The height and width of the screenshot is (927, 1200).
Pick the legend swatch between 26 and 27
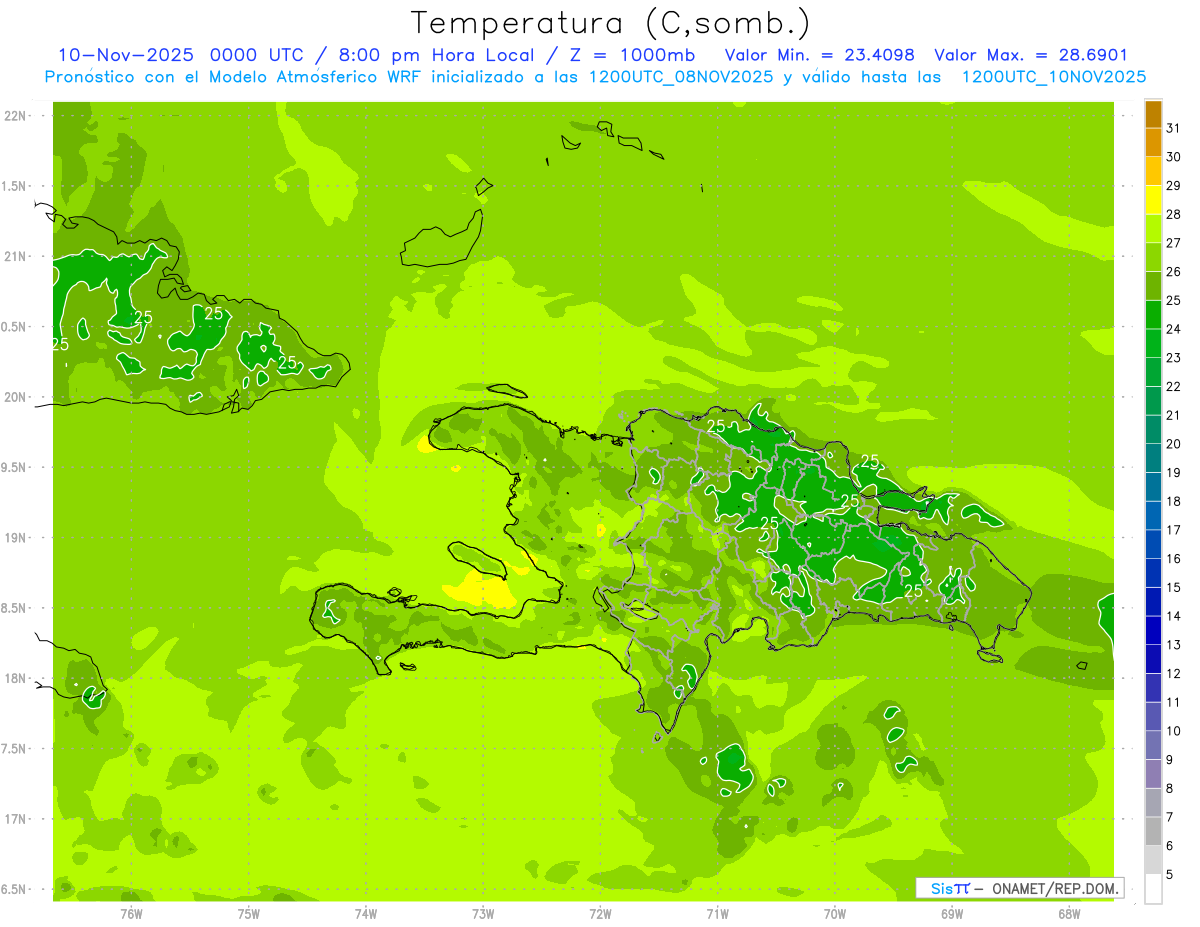pyautogui.click(x=1153, y=257)
